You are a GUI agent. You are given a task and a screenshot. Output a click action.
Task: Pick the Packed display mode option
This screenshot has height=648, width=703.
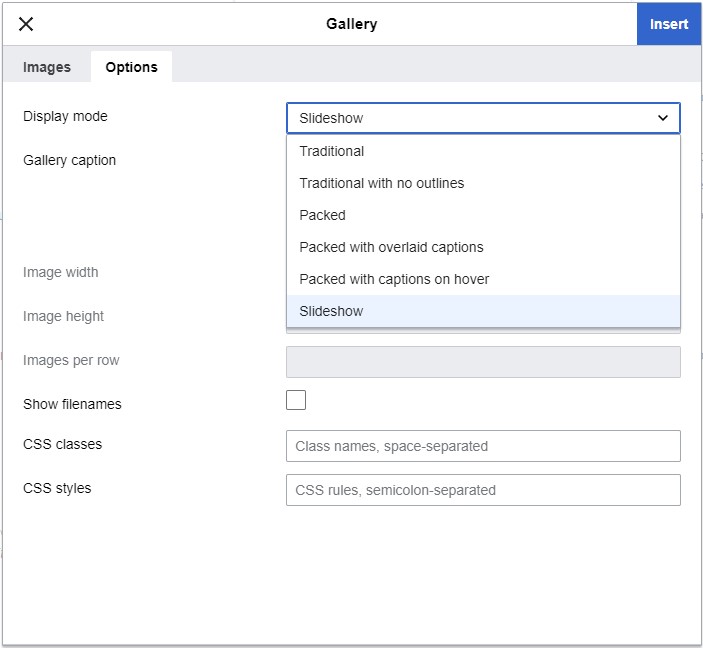[x=322, y=215]
